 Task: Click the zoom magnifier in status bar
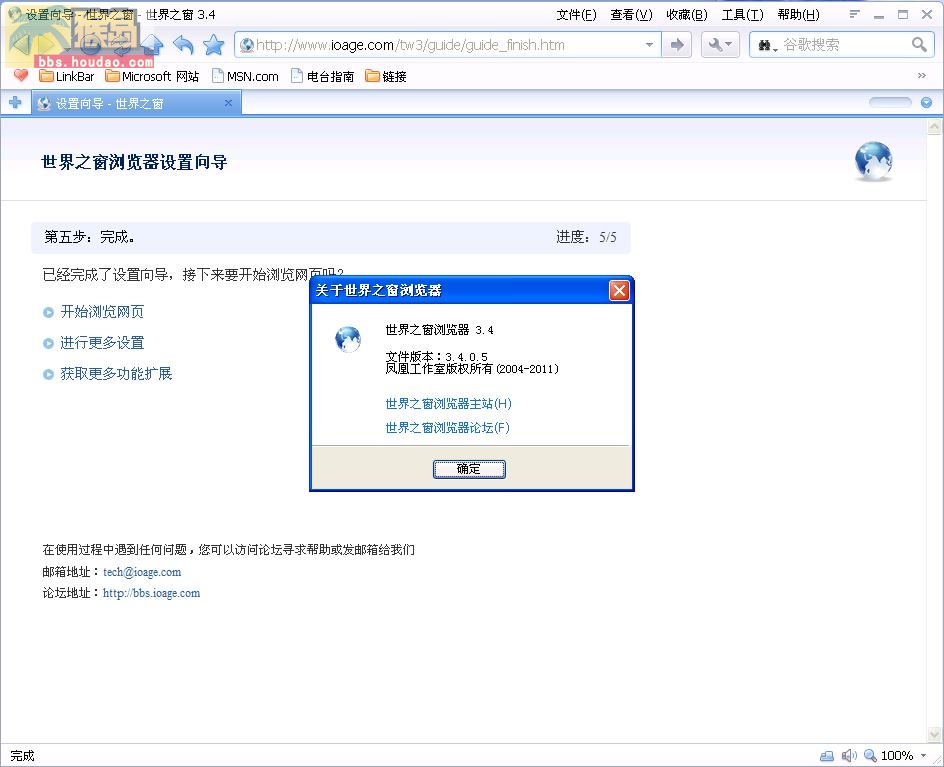click(870, 756)
